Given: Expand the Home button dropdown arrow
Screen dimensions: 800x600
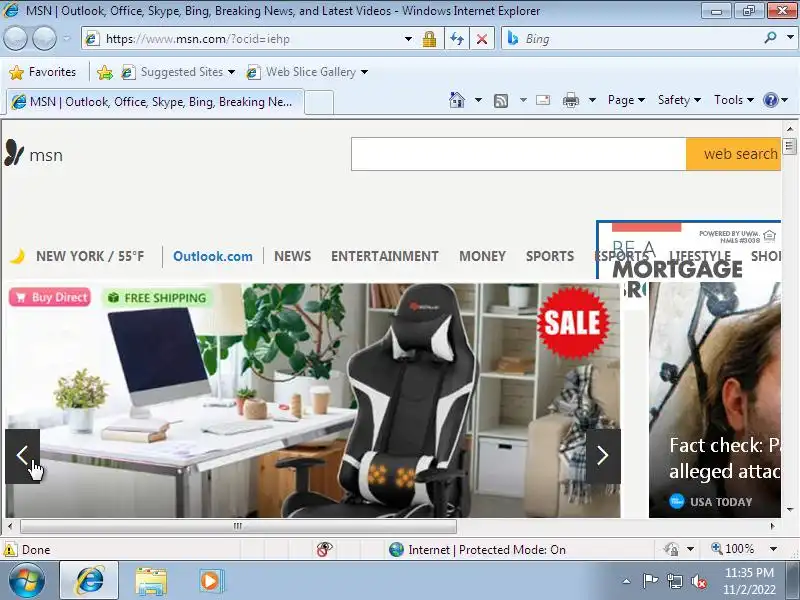Looking at the screenshot, I should point(478,100).
